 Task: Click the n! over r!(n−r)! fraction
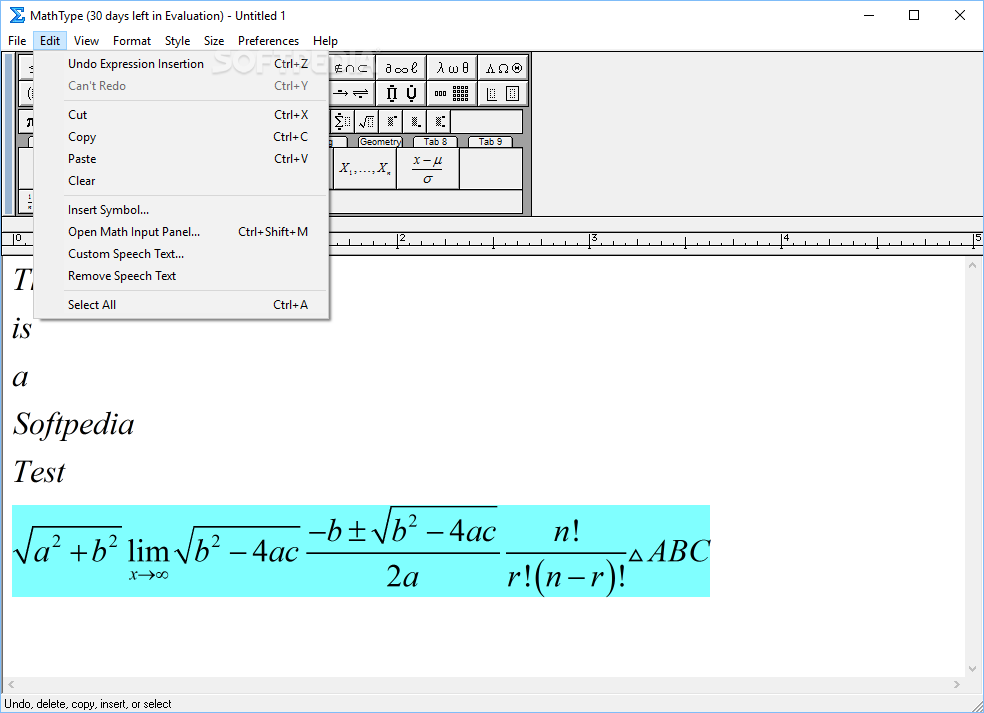pyautogui.click(x=566, y=557)
